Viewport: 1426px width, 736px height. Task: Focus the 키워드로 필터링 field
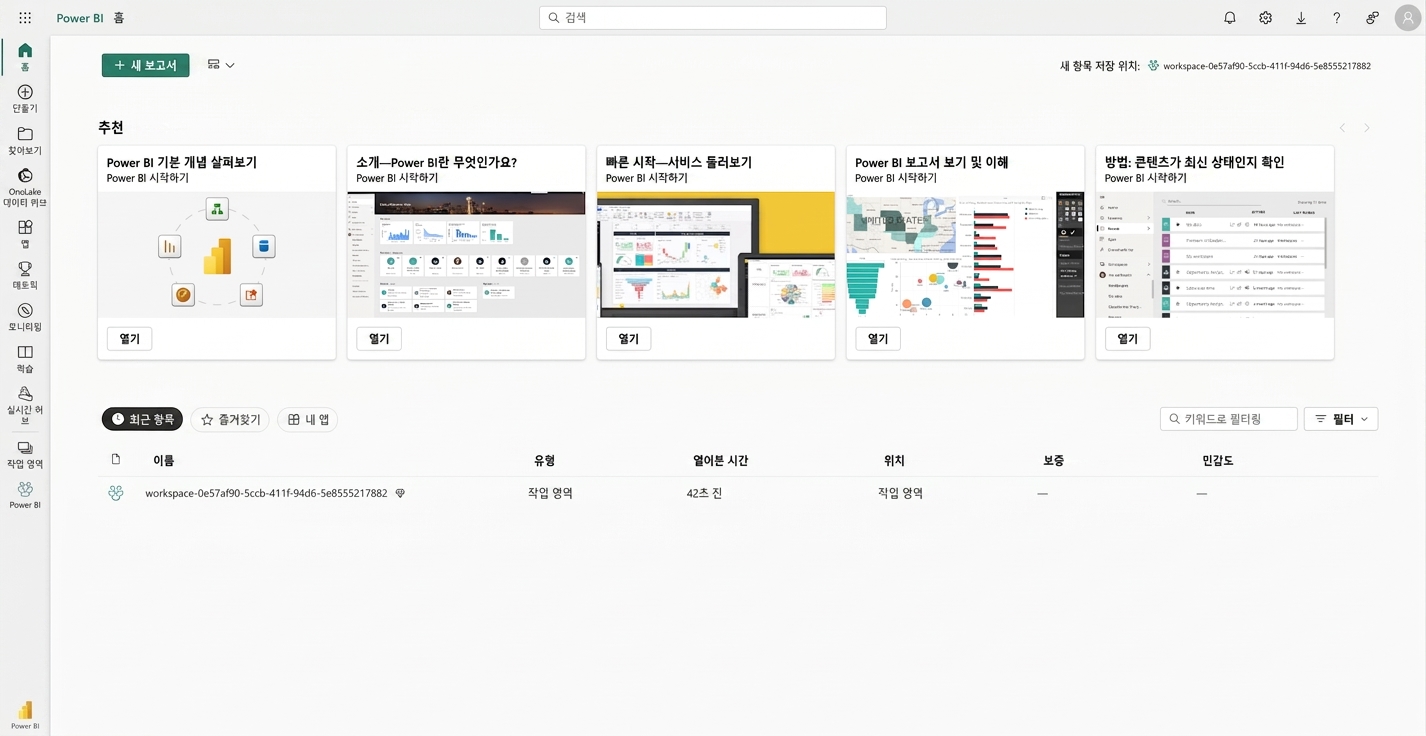point(1229,419)
